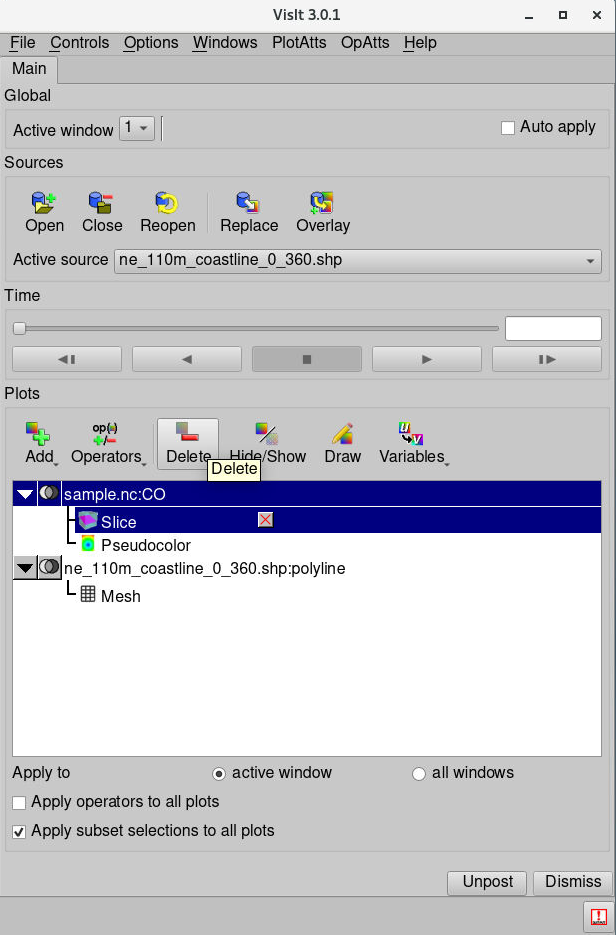Click the Draw plots icon
The image size is (616, 935).
point(343,434)
